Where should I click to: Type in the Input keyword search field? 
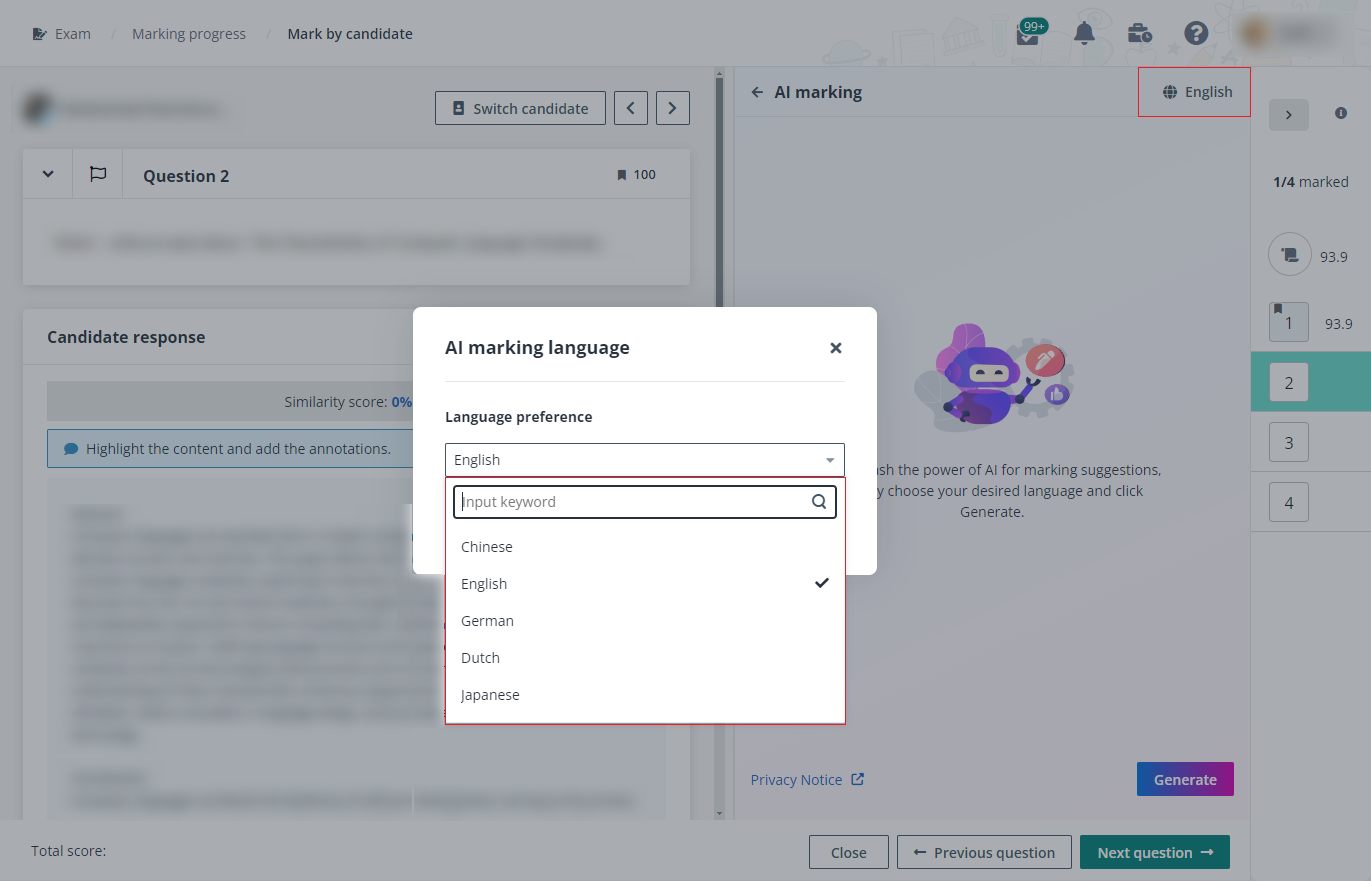coord(630,501)
